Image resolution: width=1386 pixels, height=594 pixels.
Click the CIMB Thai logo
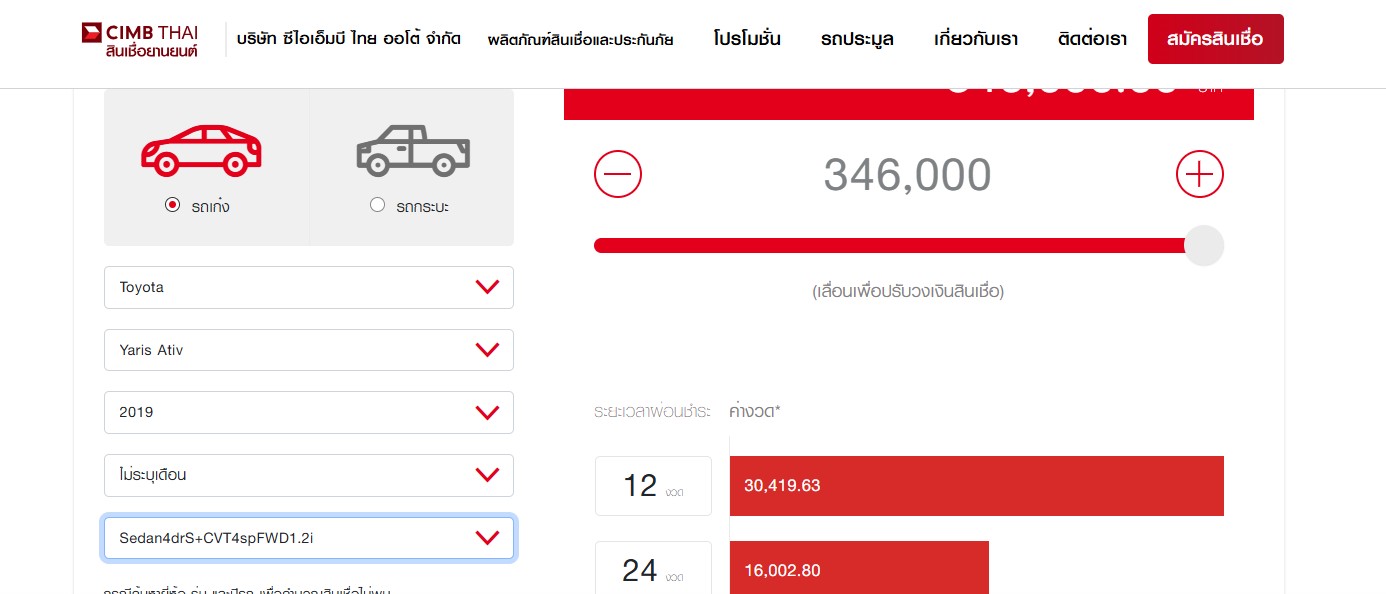click(140, 39)
